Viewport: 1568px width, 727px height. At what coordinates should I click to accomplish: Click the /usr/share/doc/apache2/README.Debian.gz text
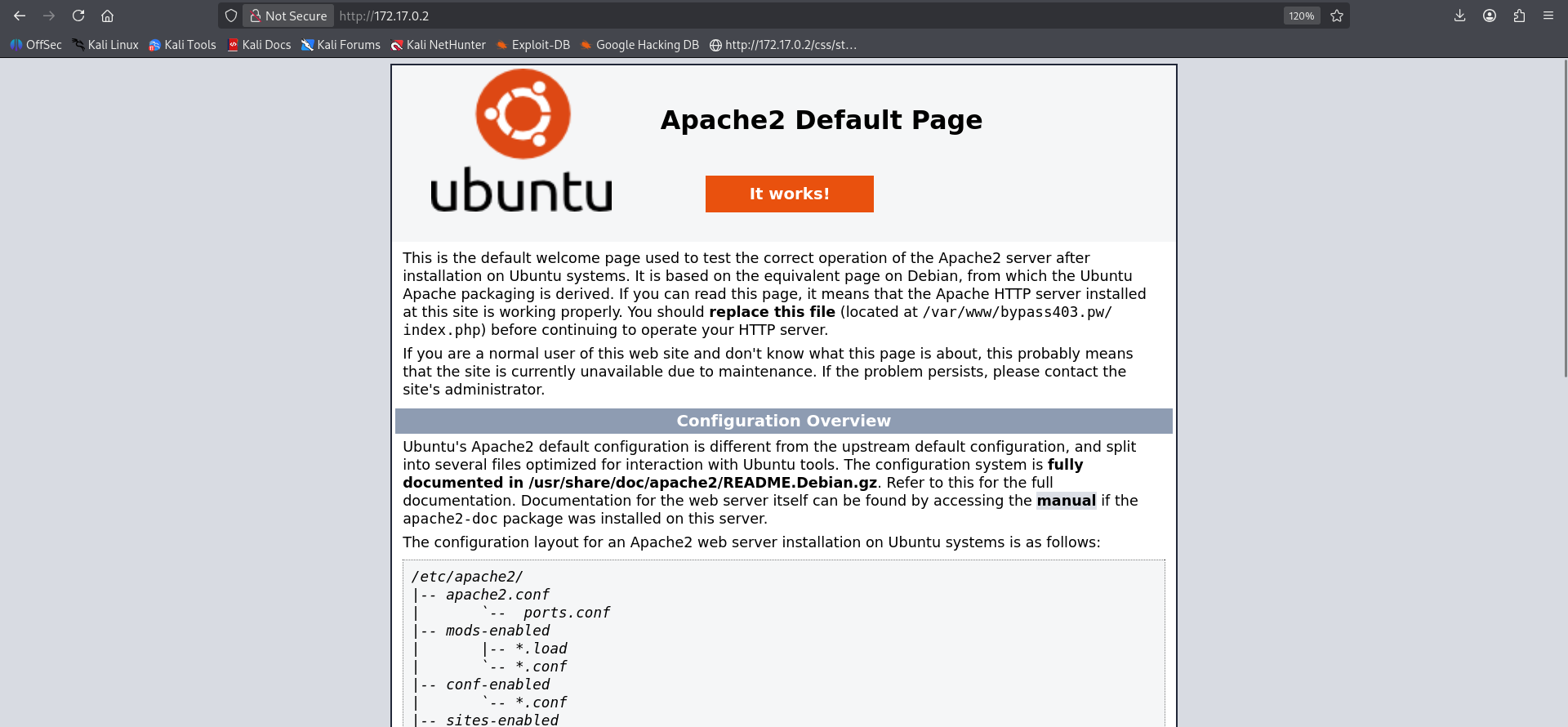click(703, 483)
